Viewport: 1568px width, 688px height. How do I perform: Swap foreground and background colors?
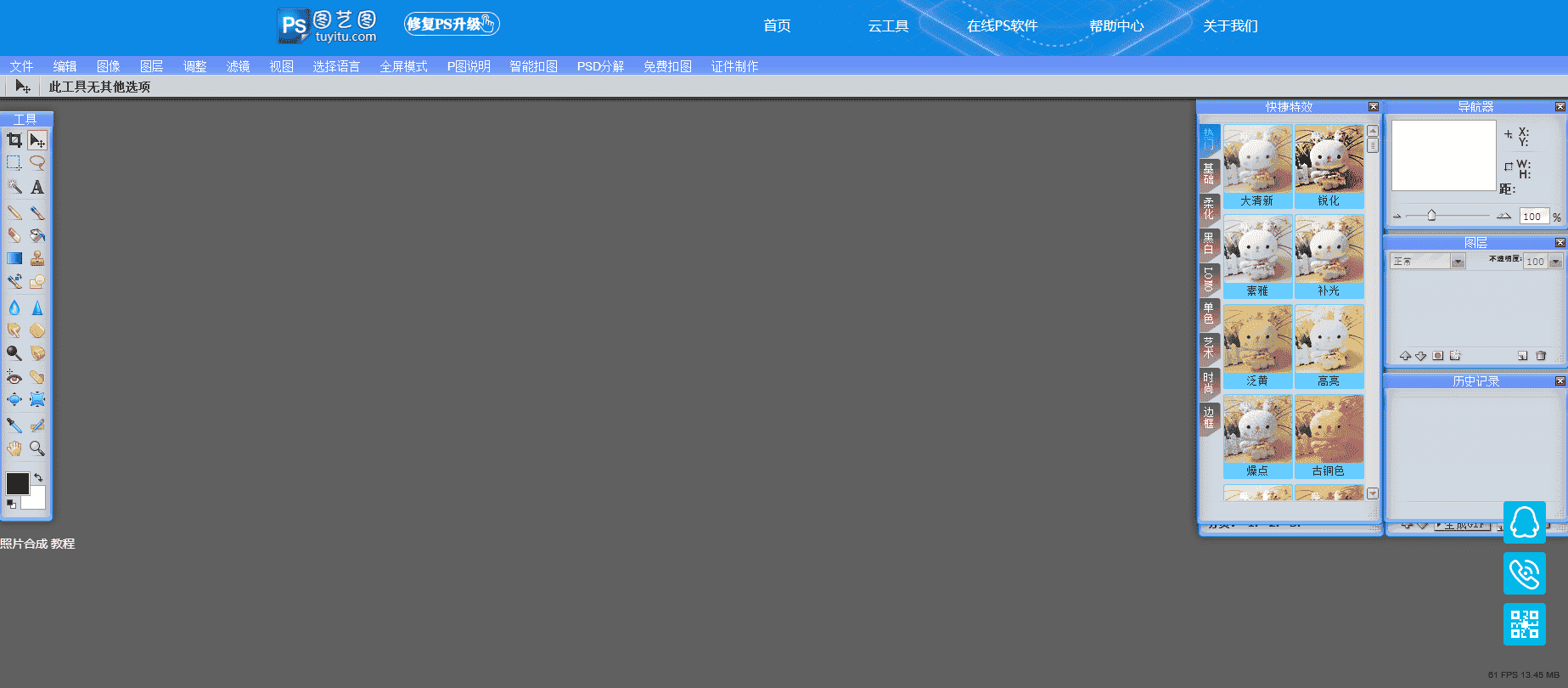click(38, 477)
